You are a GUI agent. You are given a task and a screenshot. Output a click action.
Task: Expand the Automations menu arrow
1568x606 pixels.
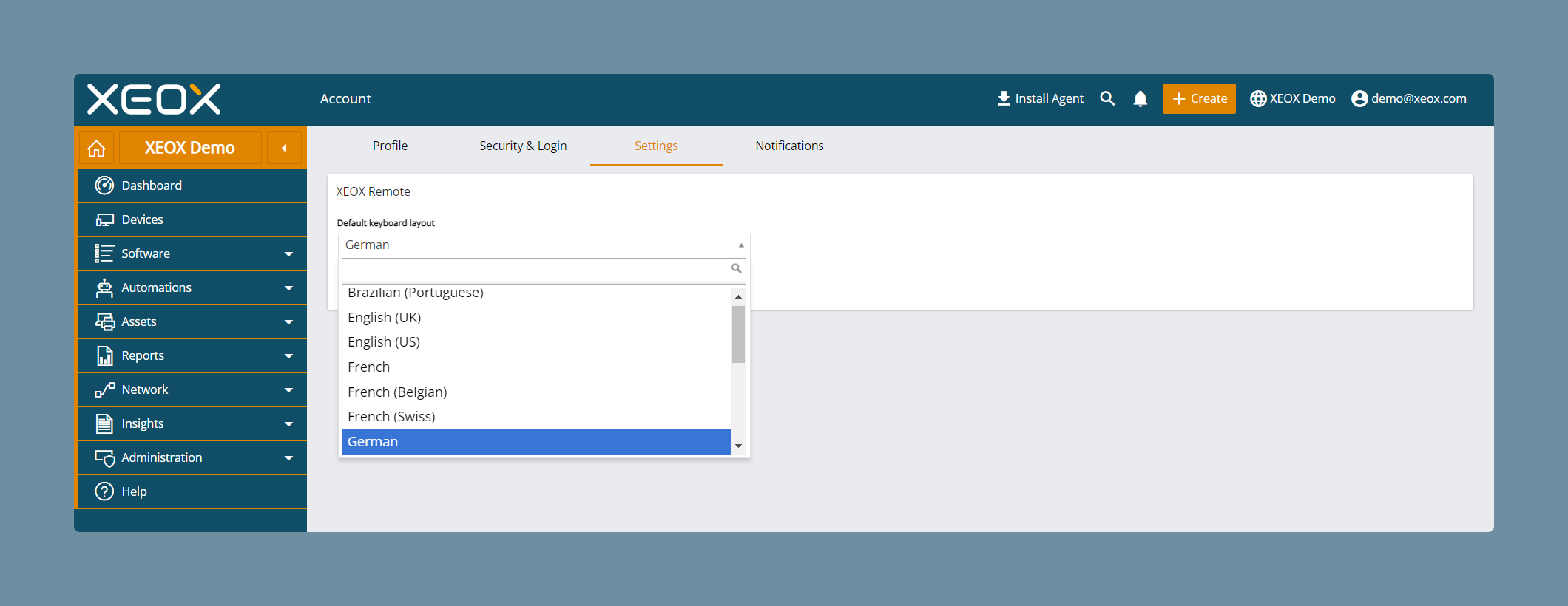click(x=288, y=288)
